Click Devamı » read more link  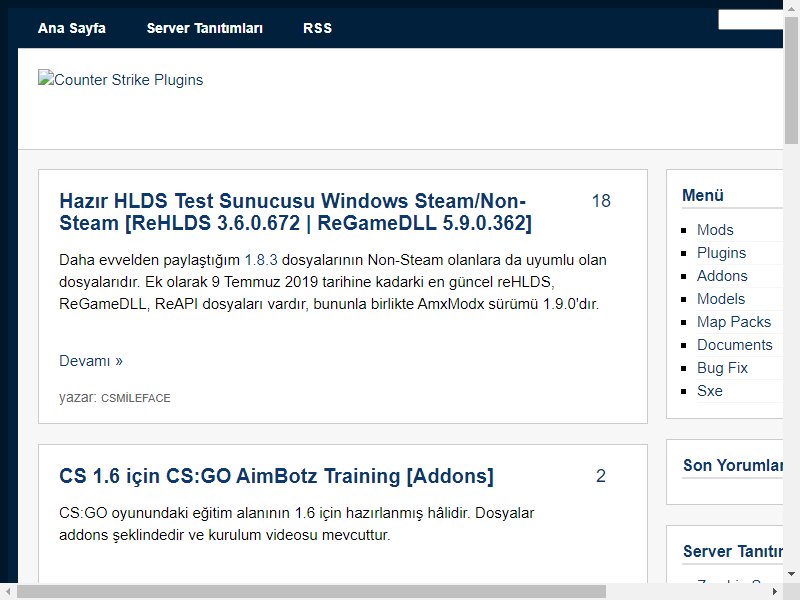pos(91,361)
